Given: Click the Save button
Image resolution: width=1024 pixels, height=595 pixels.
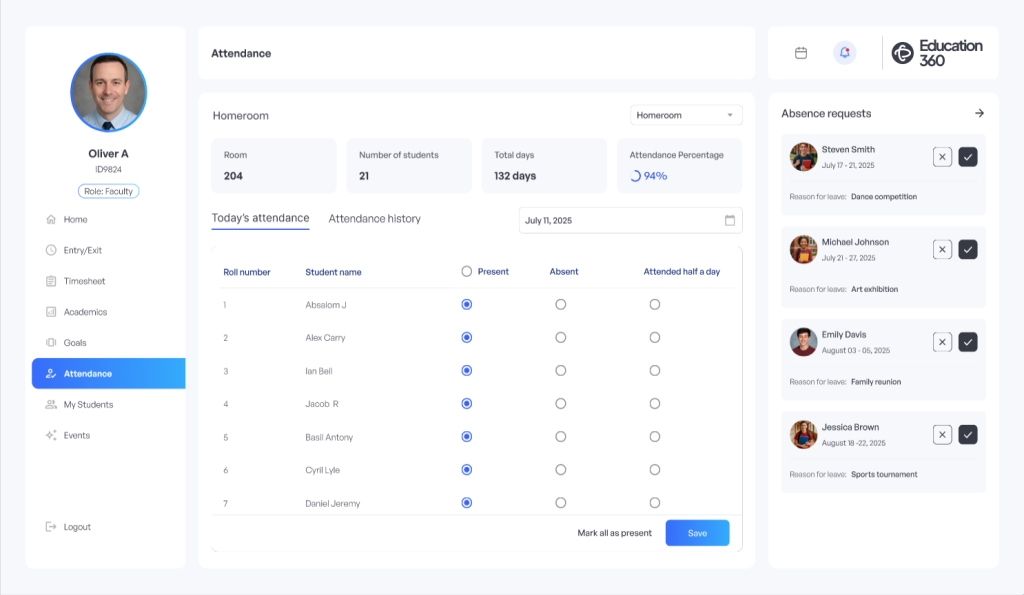Looking at the screenshot, I should click(x=697, y=533).
